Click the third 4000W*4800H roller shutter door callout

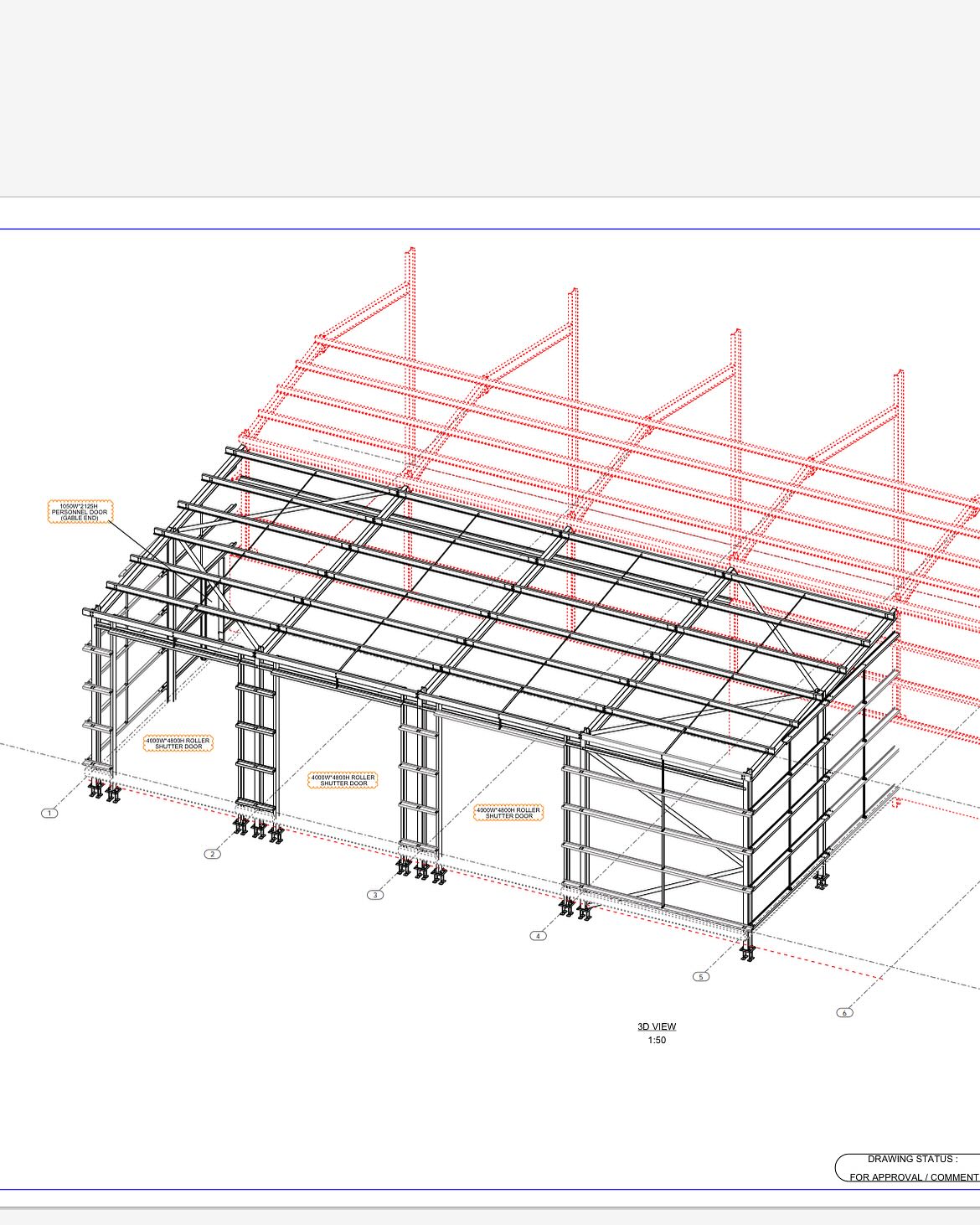(x=507, y=811)
